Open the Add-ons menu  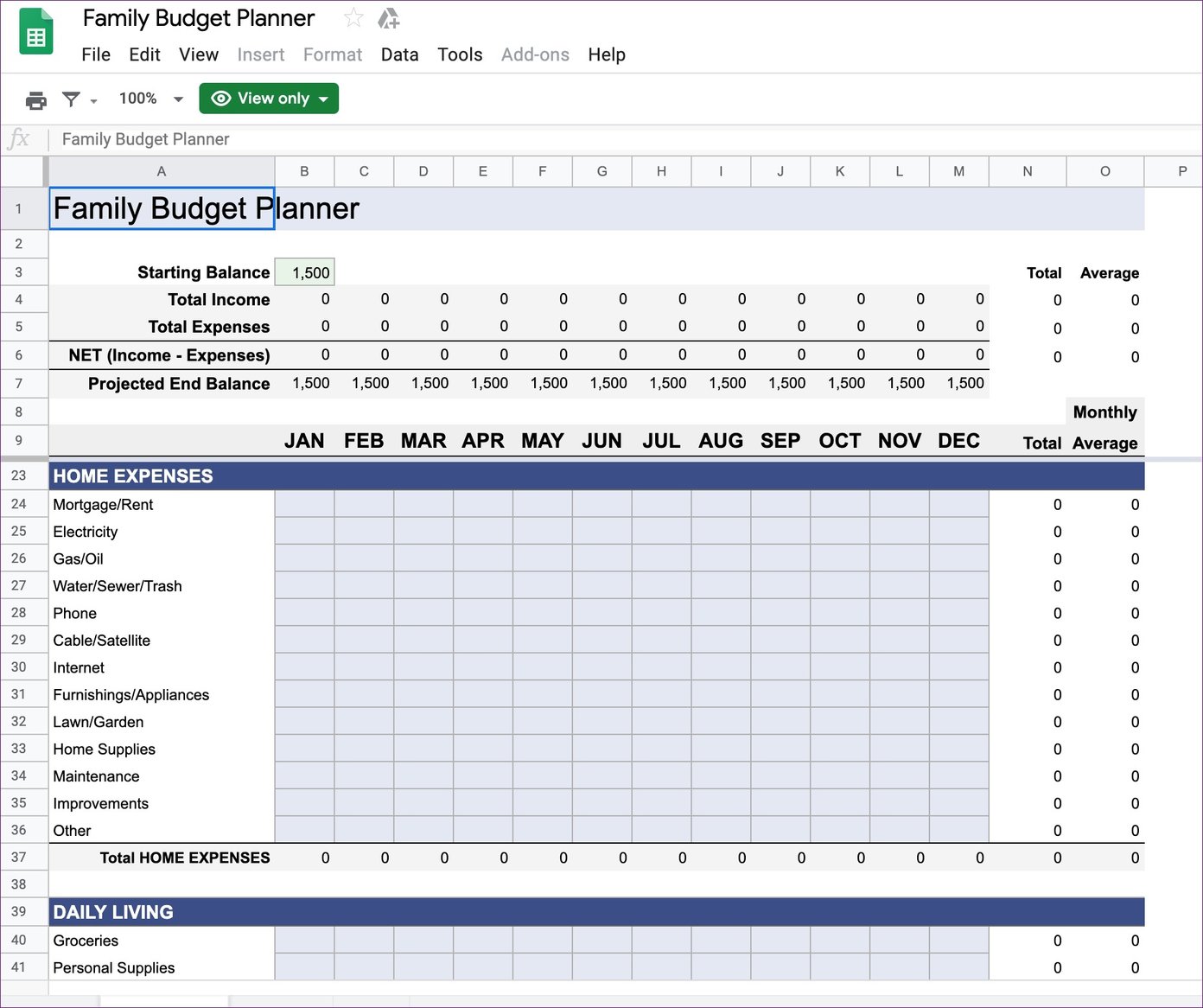(535, 54)
